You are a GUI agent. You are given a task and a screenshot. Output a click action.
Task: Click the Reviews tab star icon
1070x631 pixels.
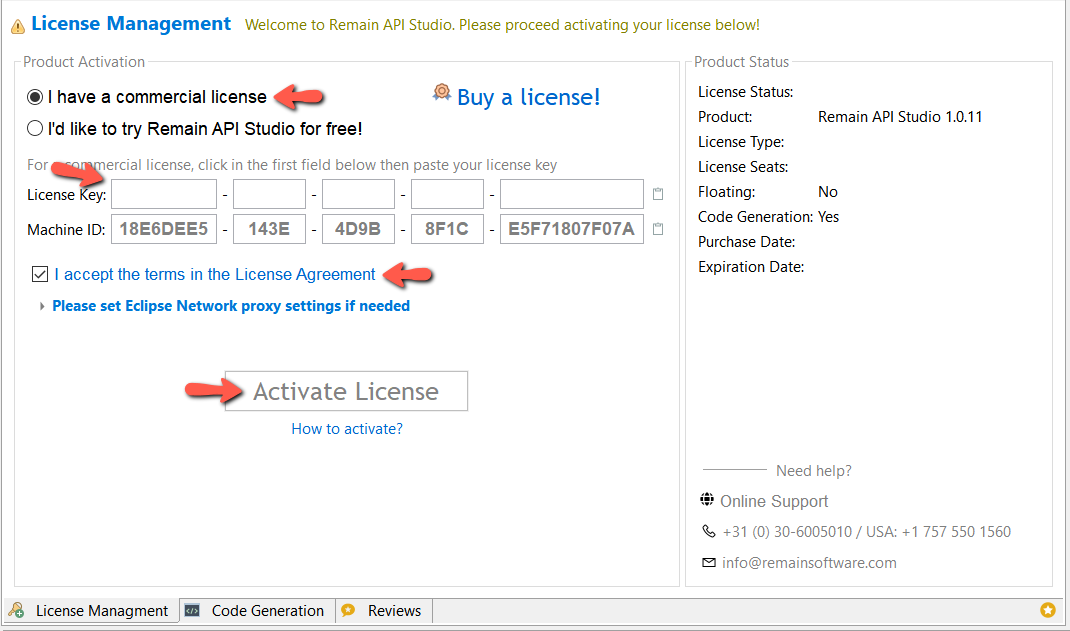pos(348,610)
